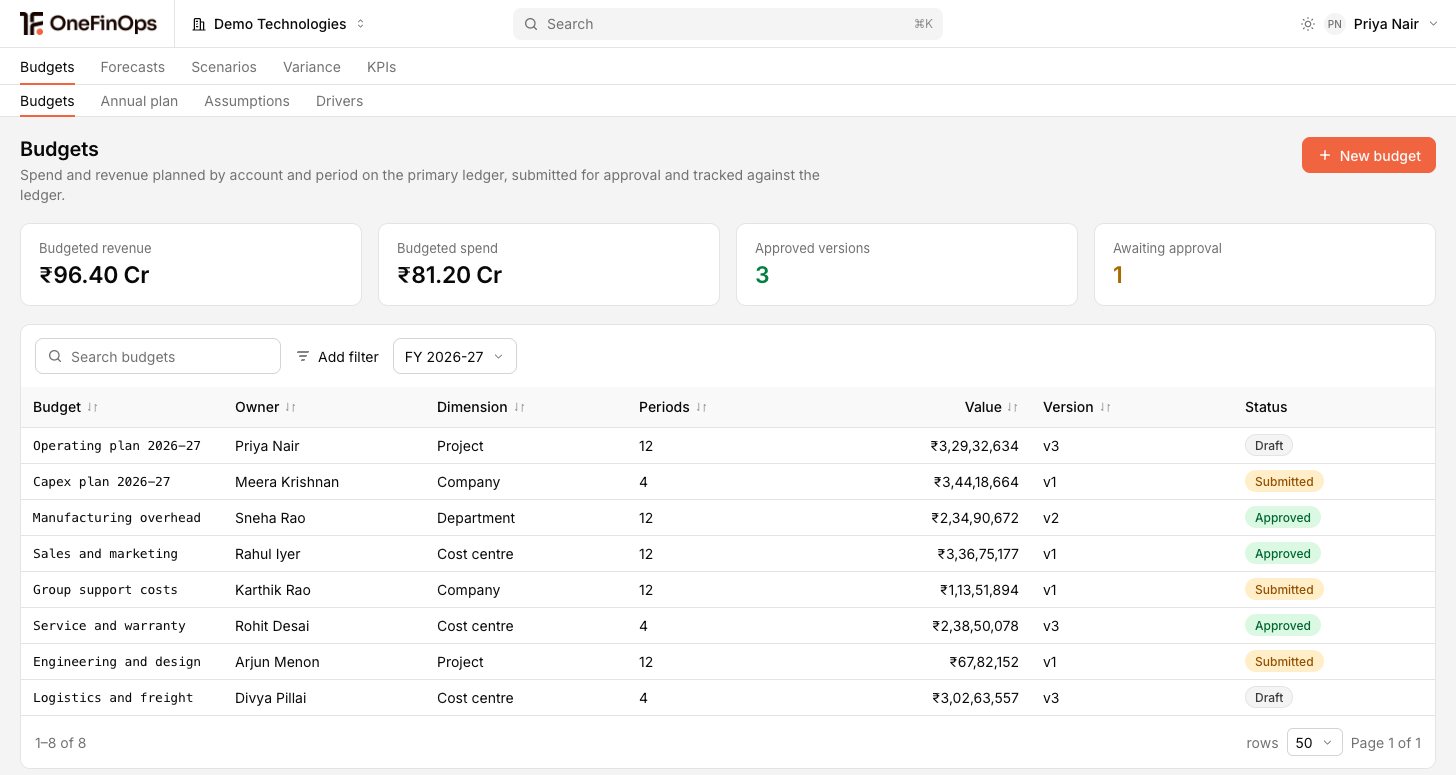Sort by Periods column arrows

[702, 408]
